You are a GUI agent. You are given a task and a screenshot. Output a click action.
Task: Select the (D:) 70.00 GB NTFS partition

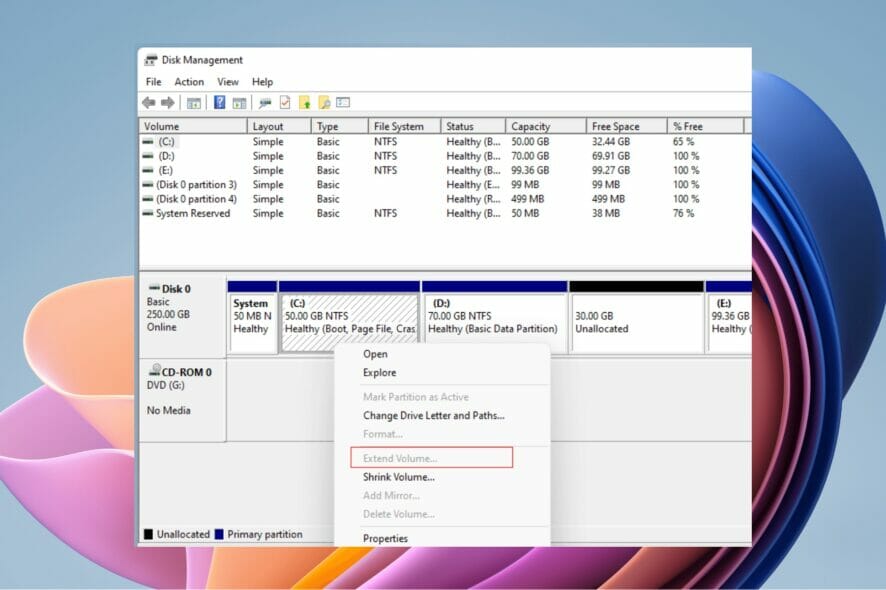click(x=494, y=321)
